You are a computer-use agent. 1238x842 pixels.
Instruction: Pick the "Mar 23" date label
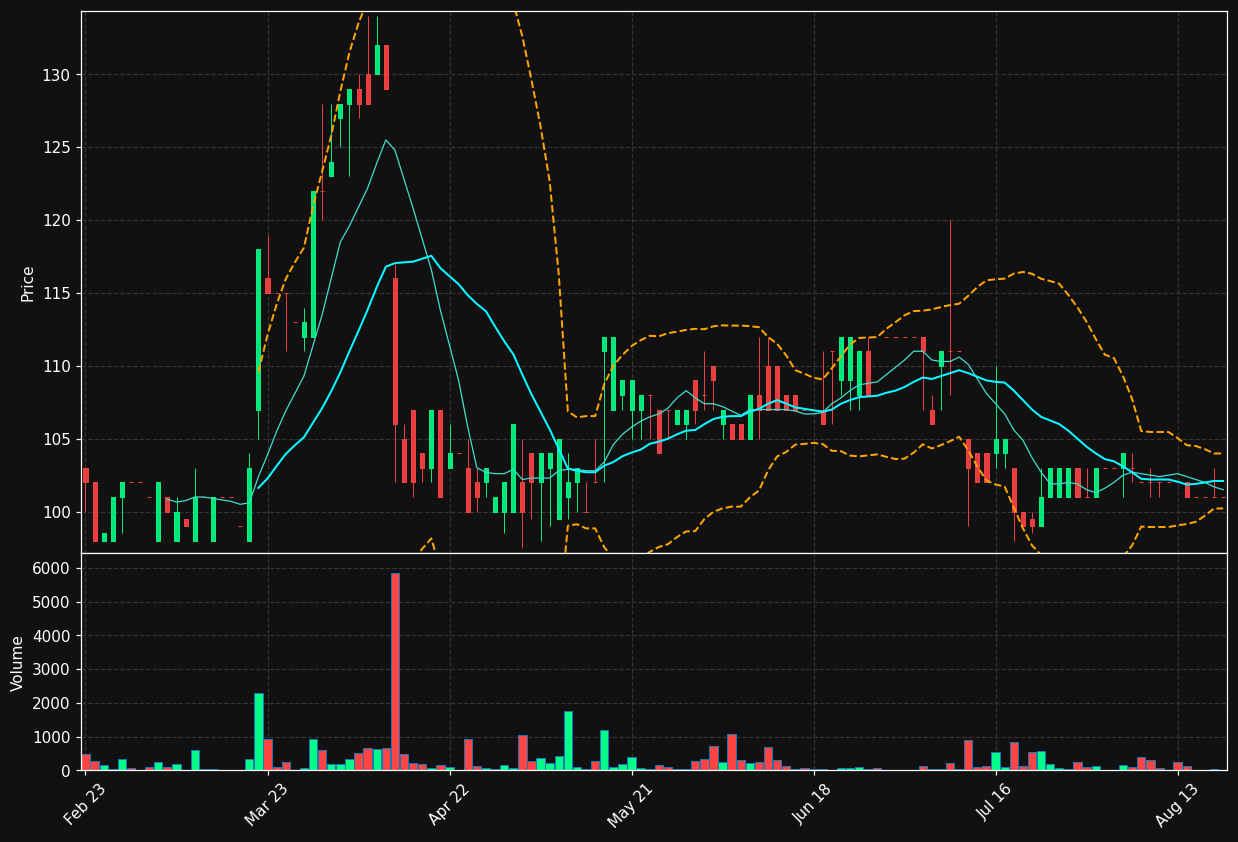(x=266, y=804)
